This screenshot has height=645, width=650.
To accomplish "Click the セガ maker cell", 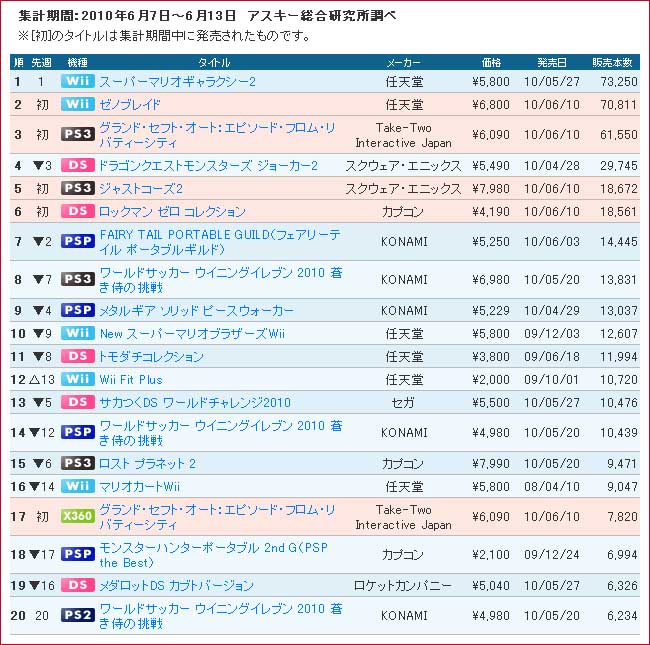I will 403,402.
